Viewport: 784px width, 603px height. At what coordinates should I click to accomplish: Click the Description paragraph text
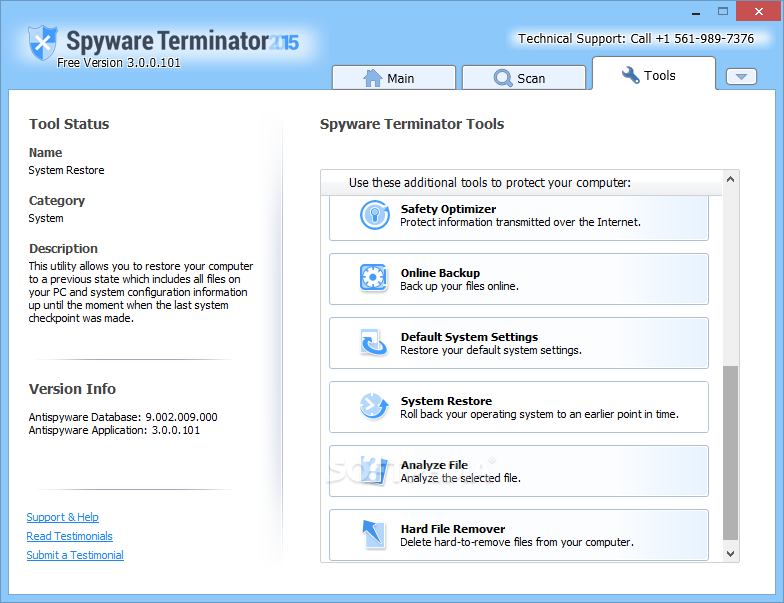[140, 292]
